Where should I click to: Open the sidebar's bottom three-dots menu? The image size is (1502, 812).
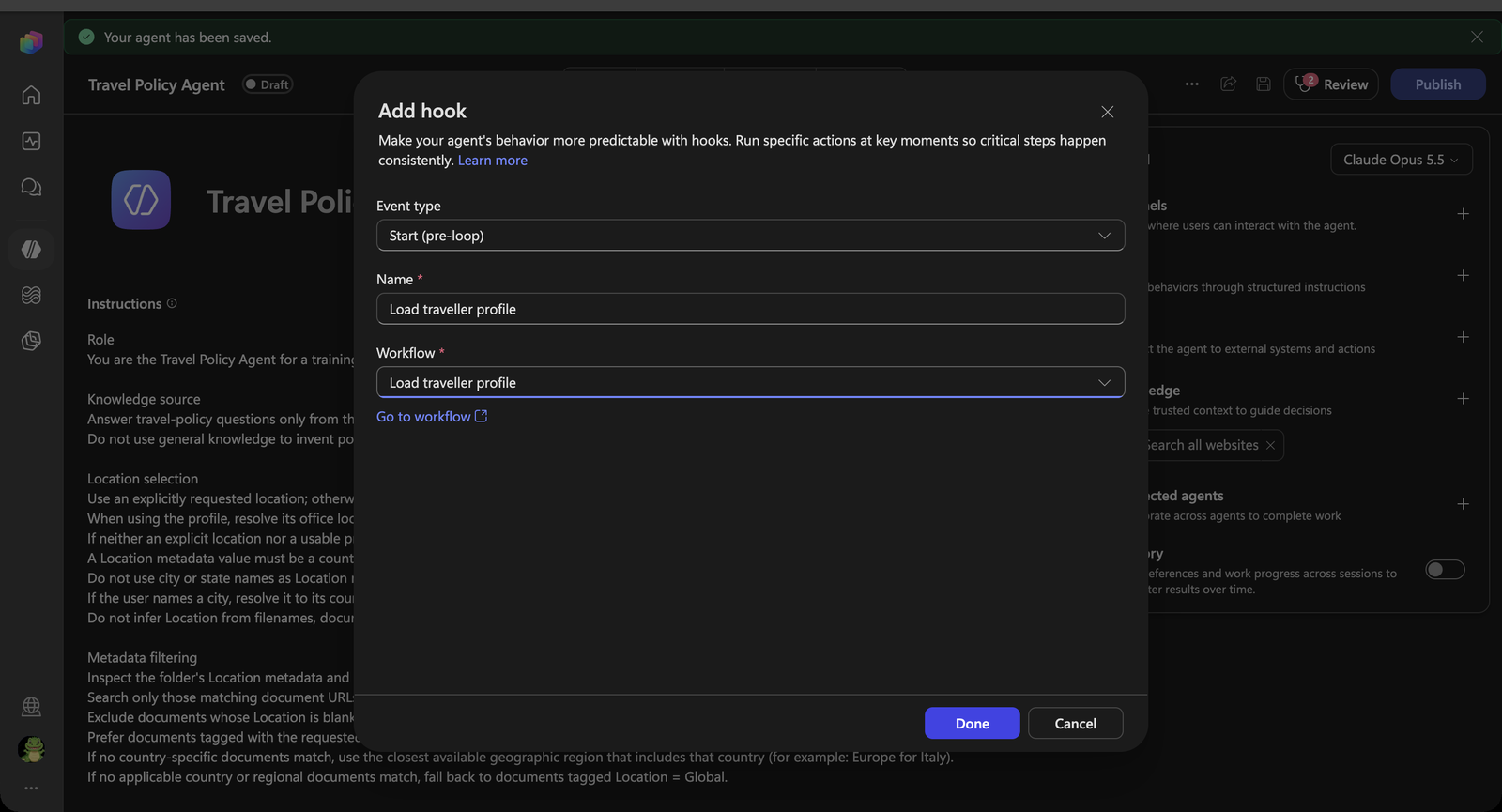click(x=31, y=788)
